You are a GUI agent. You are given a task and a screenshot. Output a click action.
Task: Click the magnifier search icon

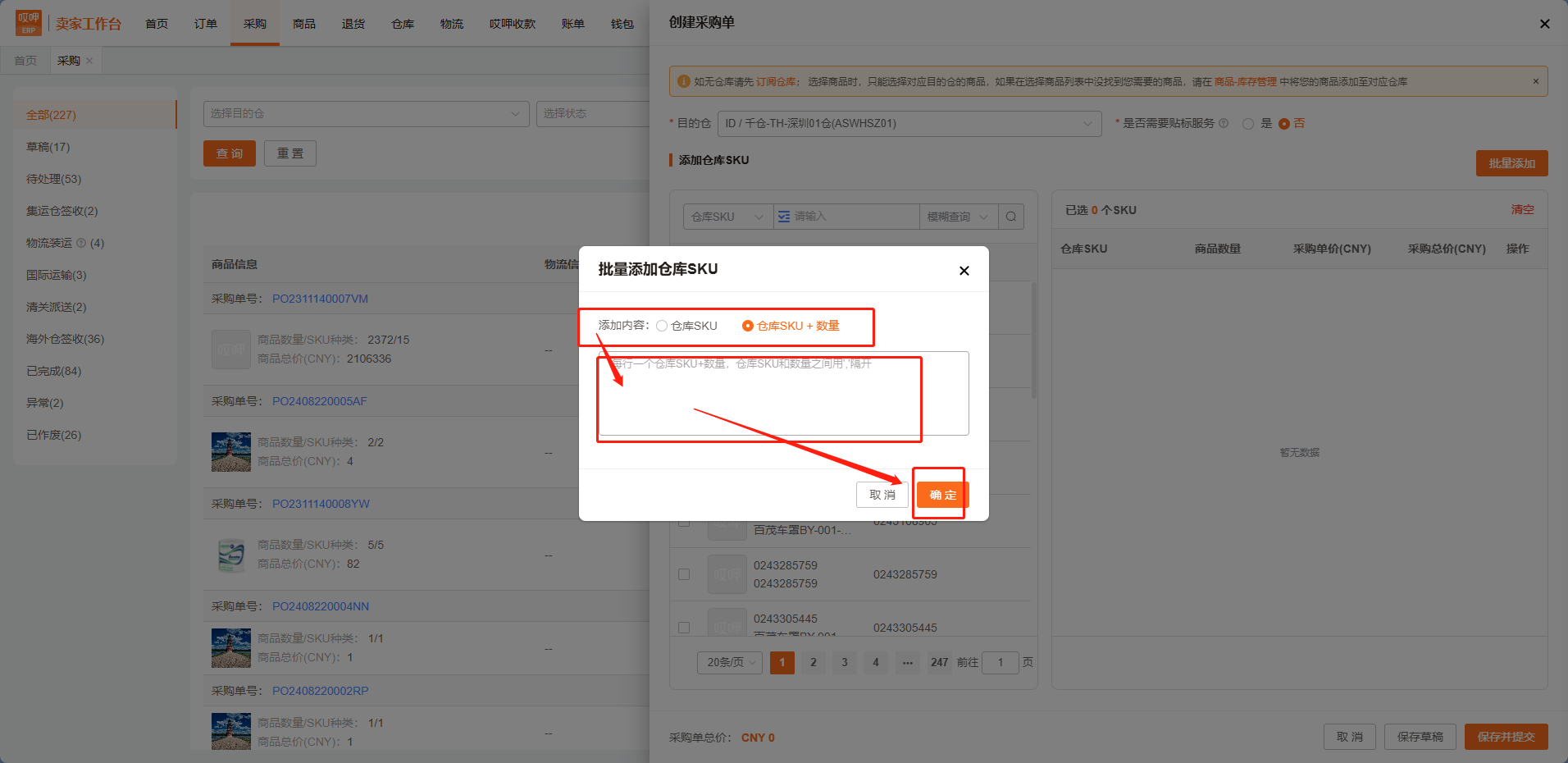(x=1011, y=217)
